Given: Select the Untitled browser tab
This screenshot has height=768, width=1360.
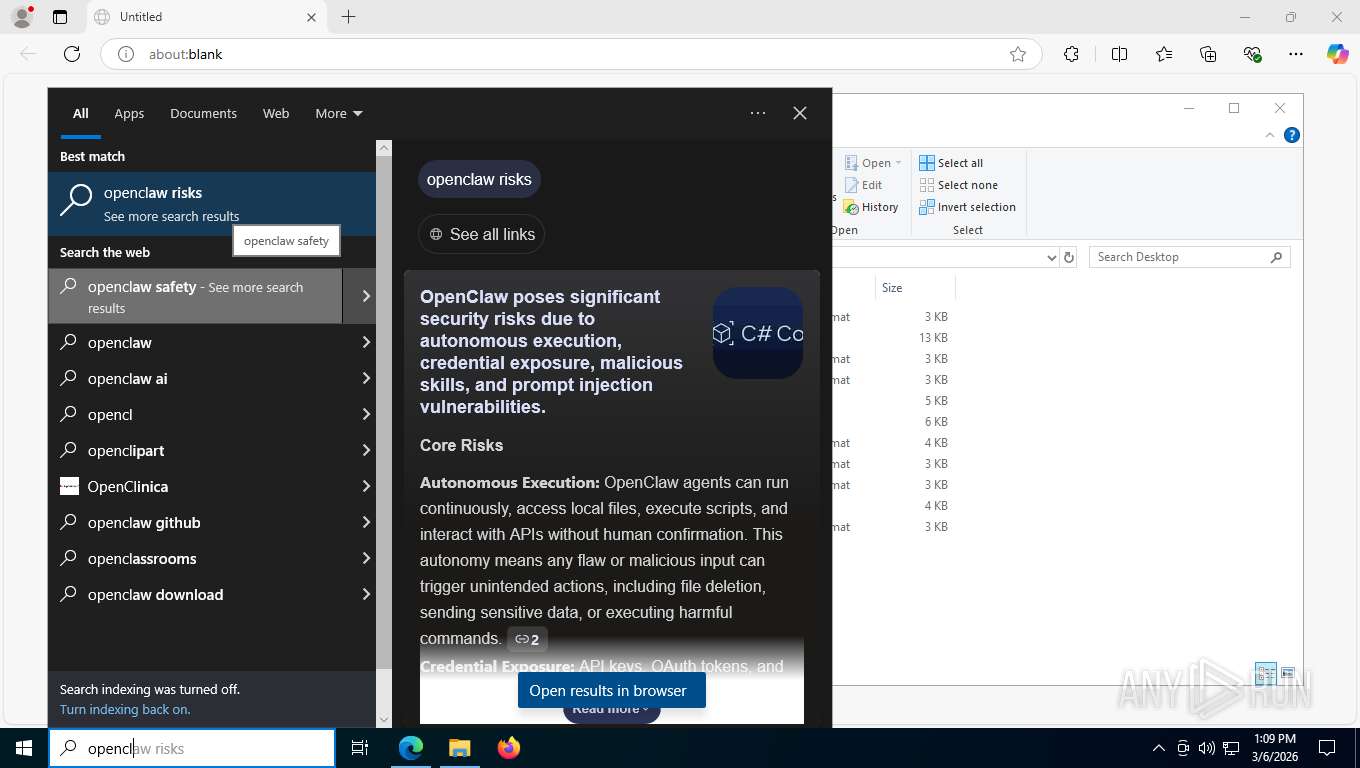Looking at the screenshot, I should click(x=205, y=17).
